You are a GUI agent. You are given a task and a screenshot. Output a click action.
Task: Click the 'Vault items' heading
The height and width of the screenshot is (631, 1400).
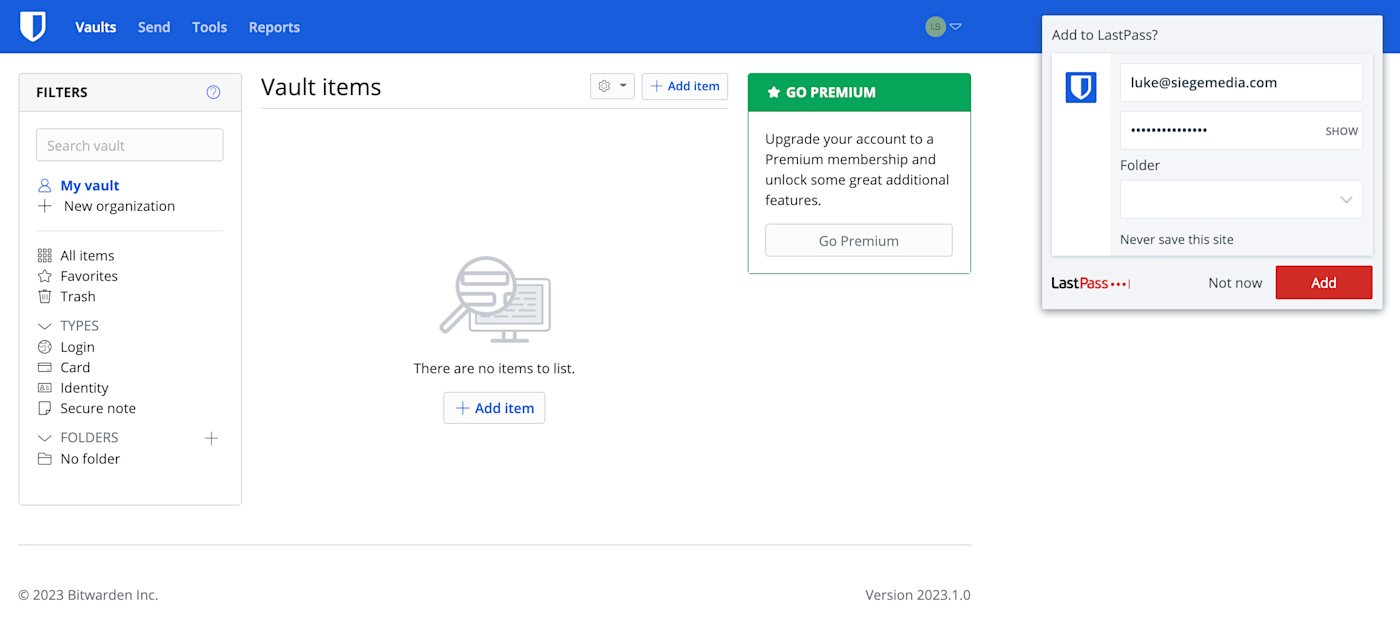[321, 87]
